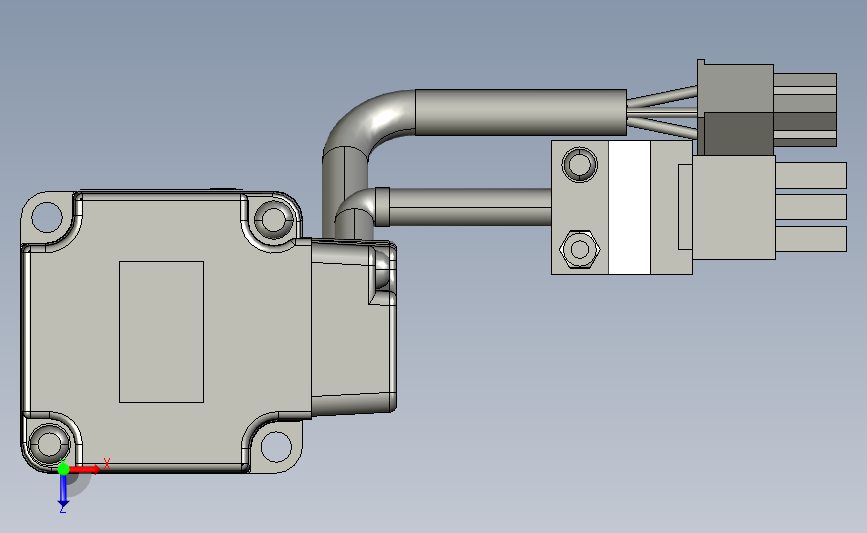Select the hex nut on the connector bracket

point(579,249)
